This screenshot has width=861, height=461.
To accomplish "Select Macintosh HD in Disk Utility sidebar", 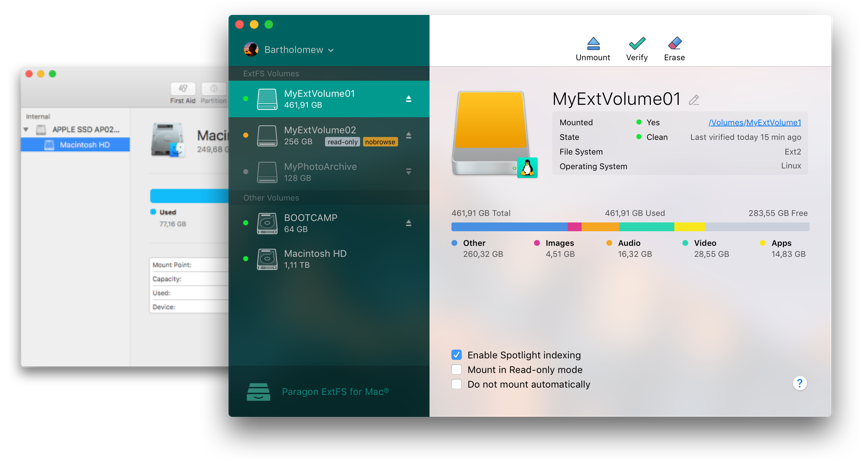I will pyautogui.click(x=75, y=144).
